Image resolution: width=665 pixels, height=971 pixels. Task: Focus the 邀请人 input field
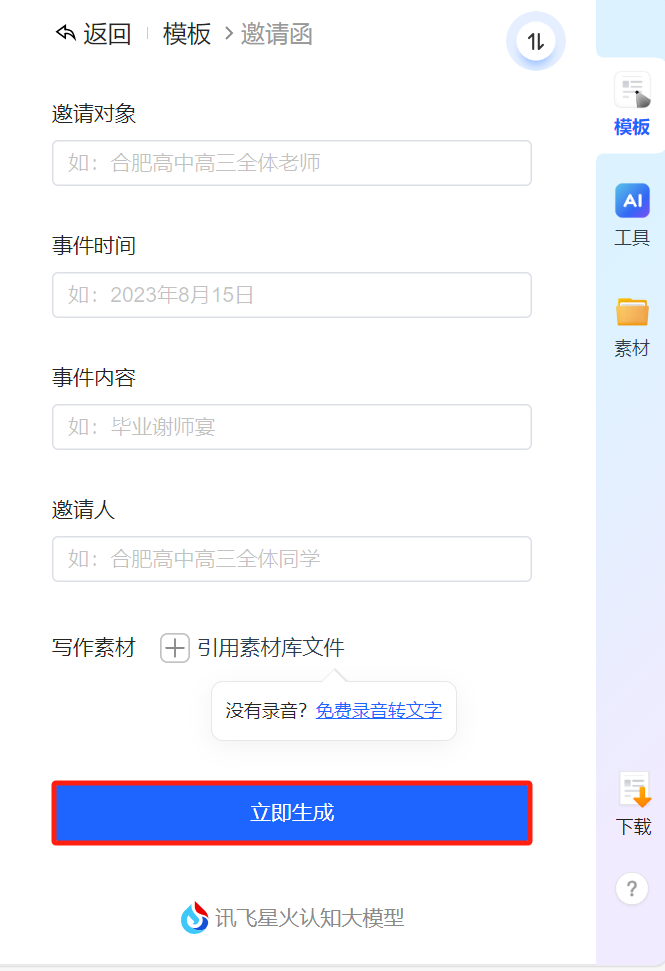(292, 559)
